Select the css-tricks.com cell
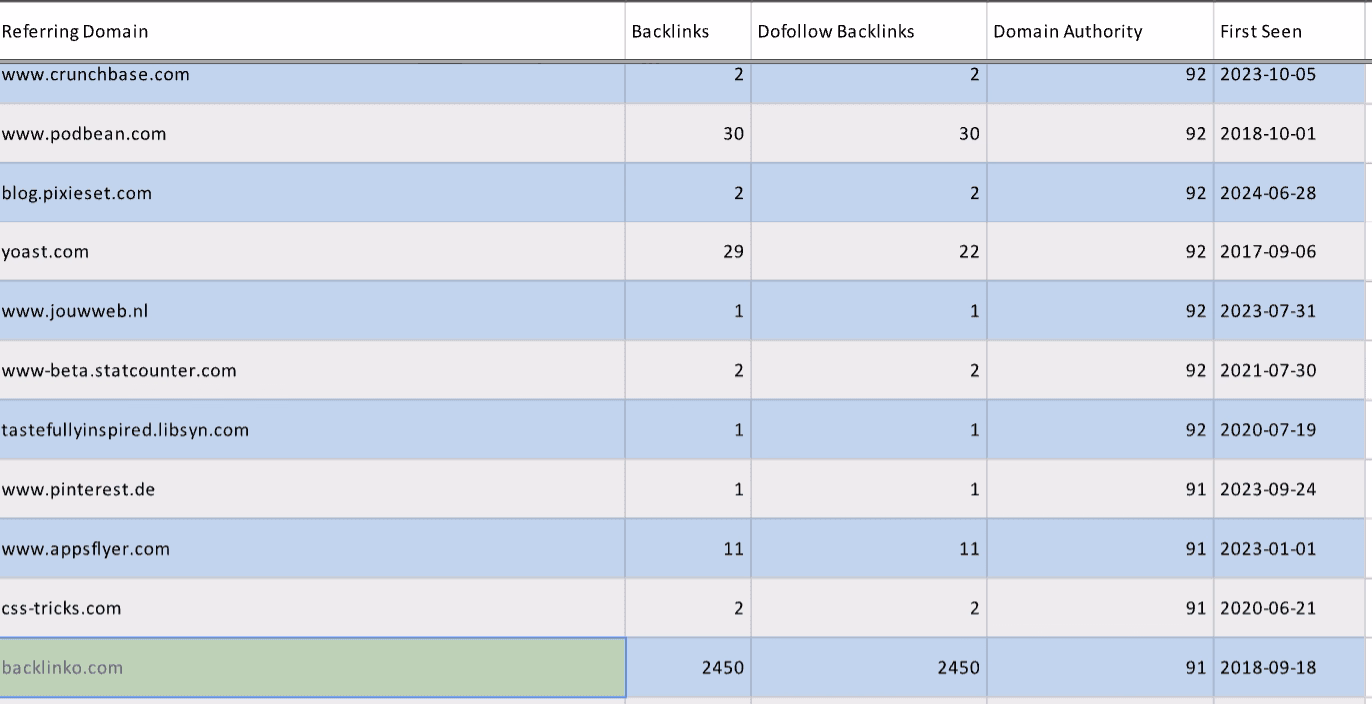Screen dimensions: 1372x704 [x=312, y=608]
